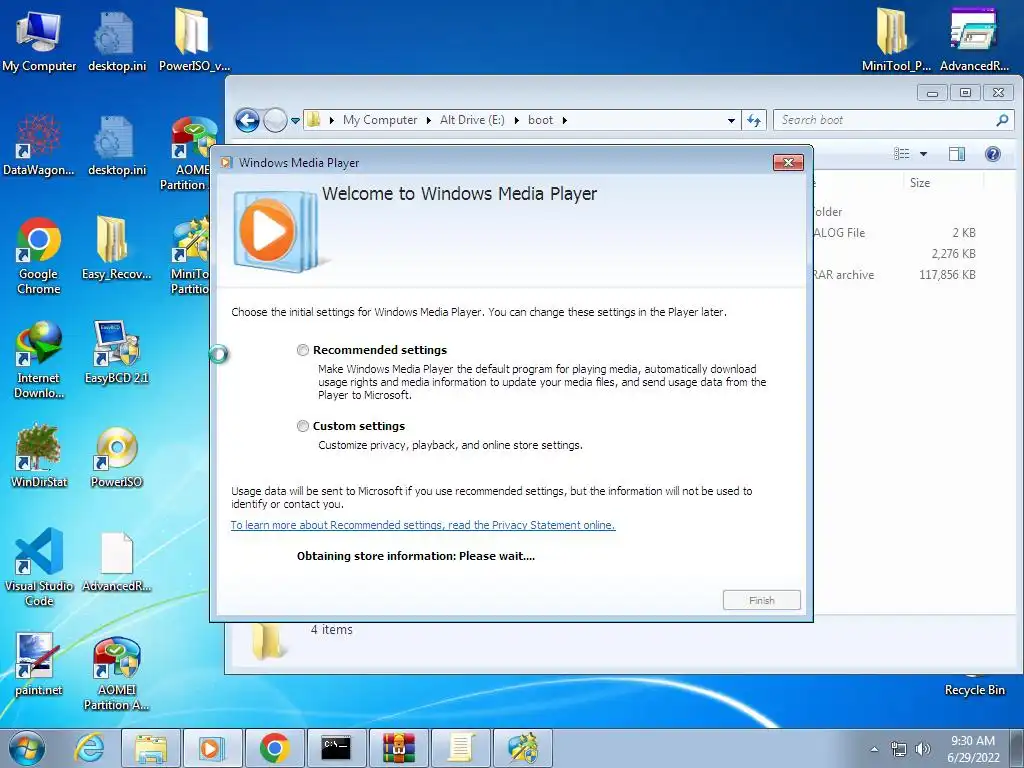Choose the Custom settings radio option
The width and height of the screenshot is (1024, 768).
[302, 426]
